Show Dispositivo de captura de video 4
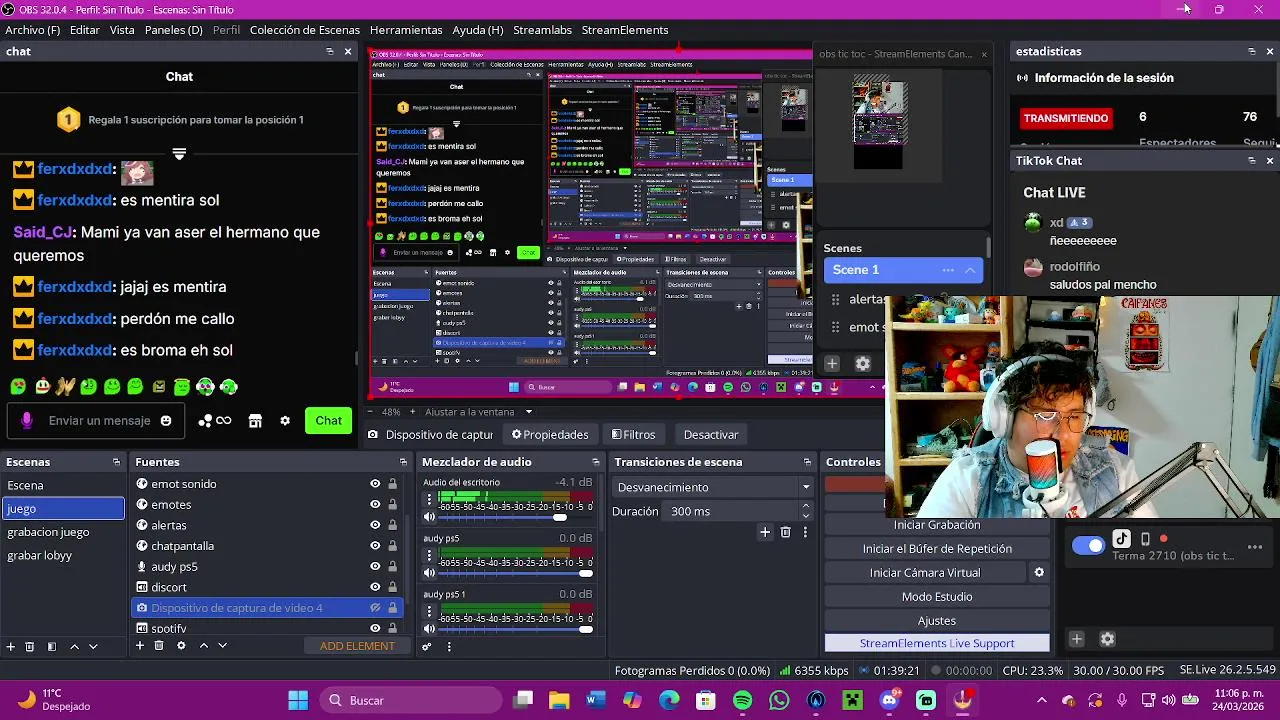The image size is (1280, 720). point(375,608)
